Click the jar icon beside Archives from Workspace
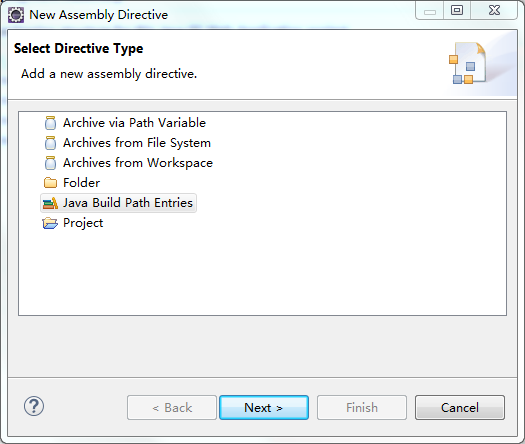This screenshot has height=444, width=525. pyautogui.click(x=50, y=163)
